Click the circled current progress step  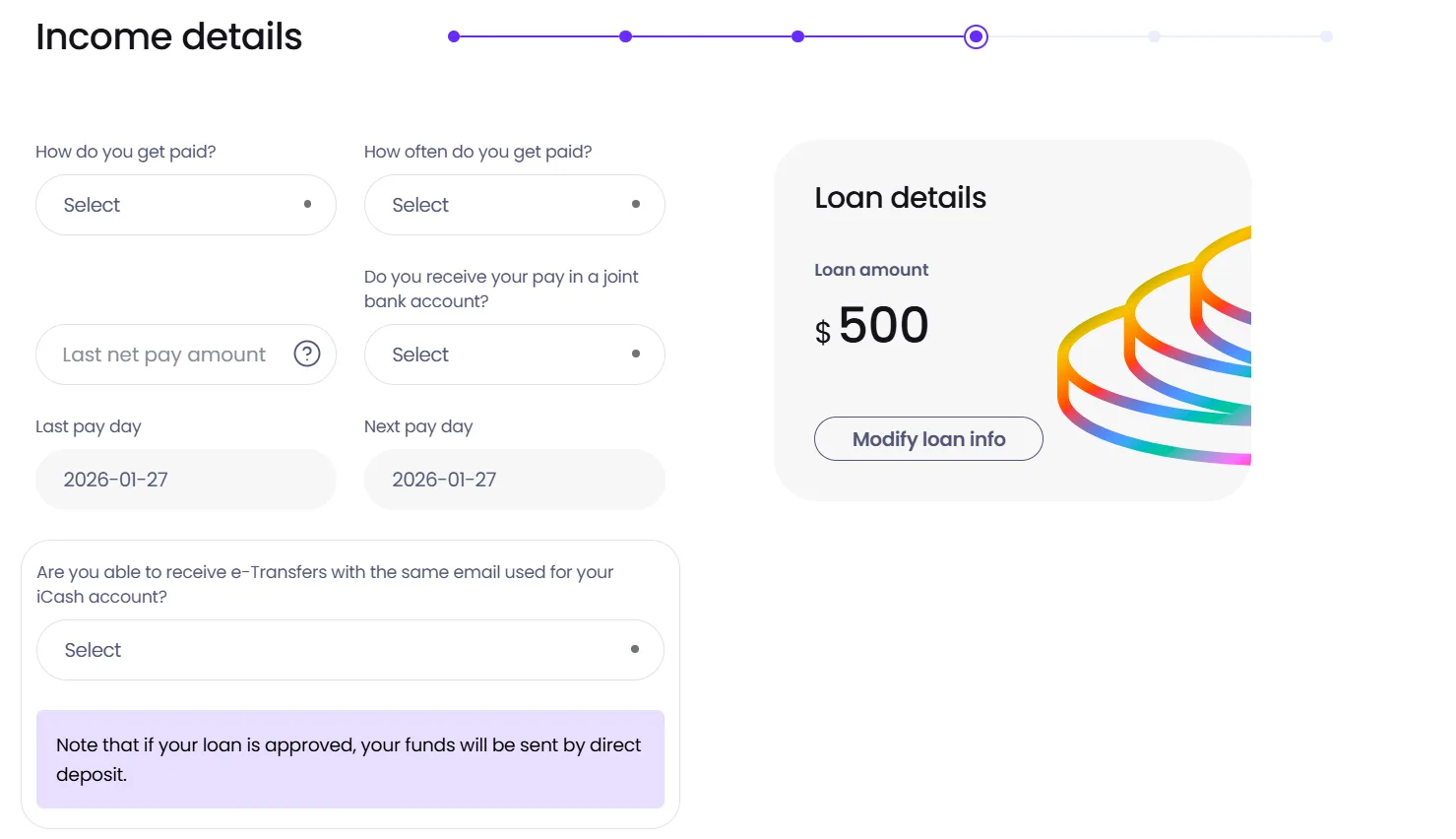click(976, 36)
